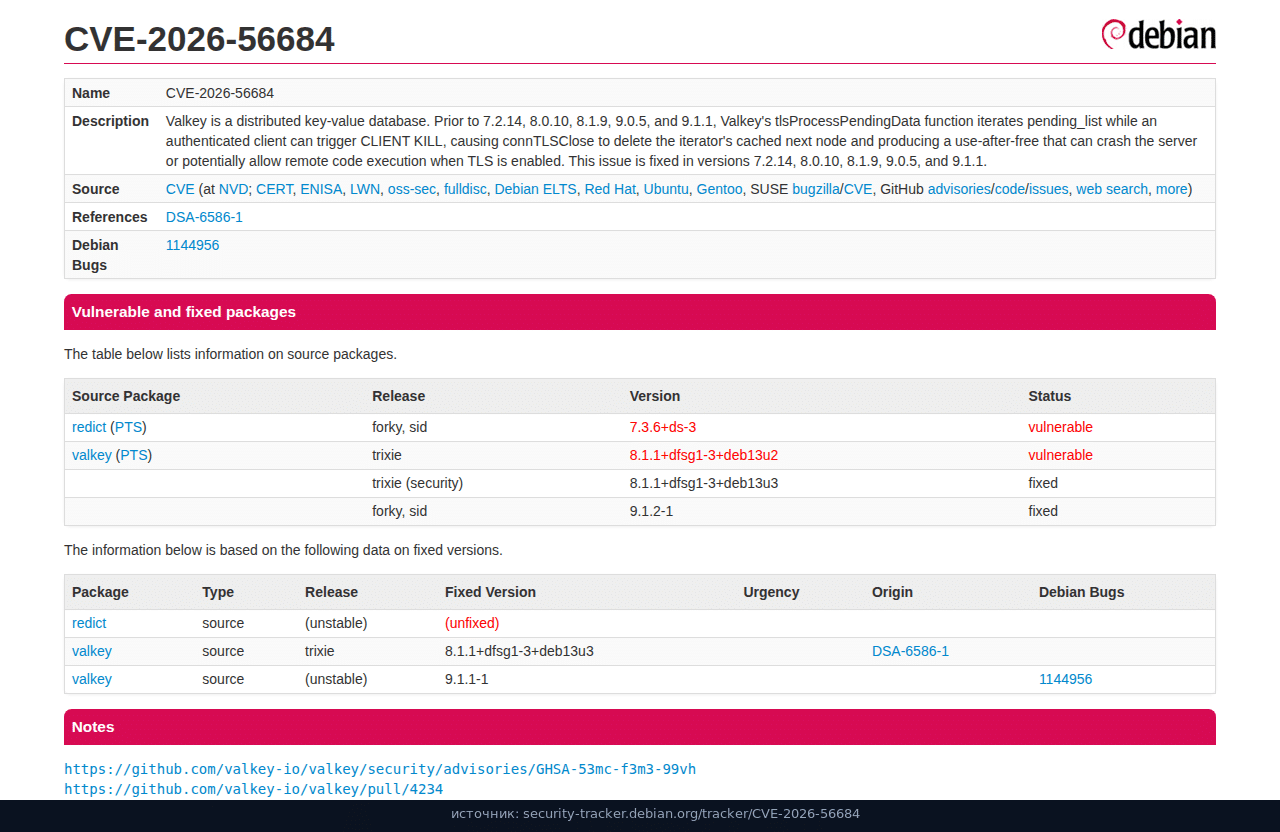
Task: Click the Notes section header
Action: pyautogui.click(x=640, y=727)
